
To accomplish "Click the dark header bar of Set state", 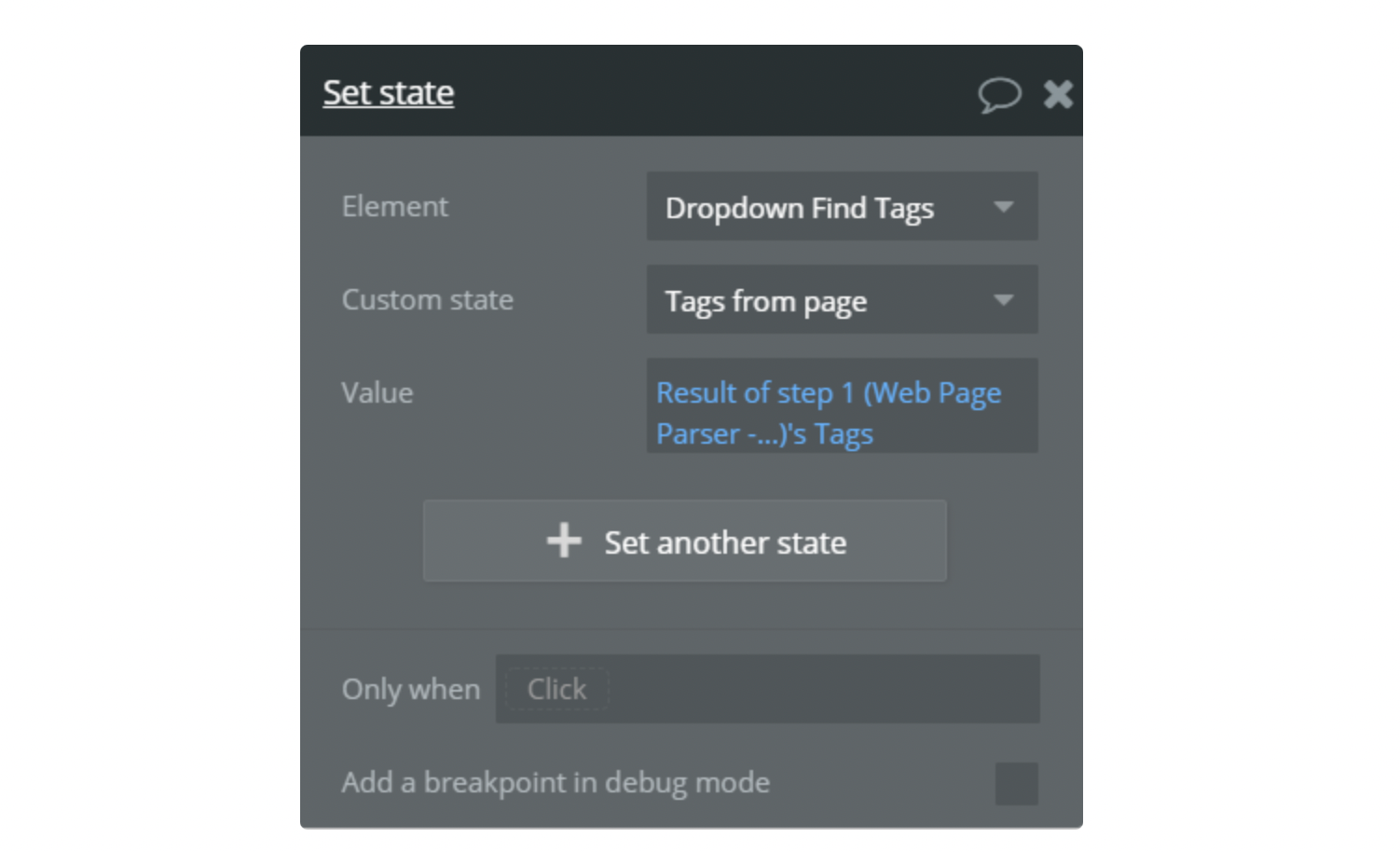I will [x=692, y=91].
